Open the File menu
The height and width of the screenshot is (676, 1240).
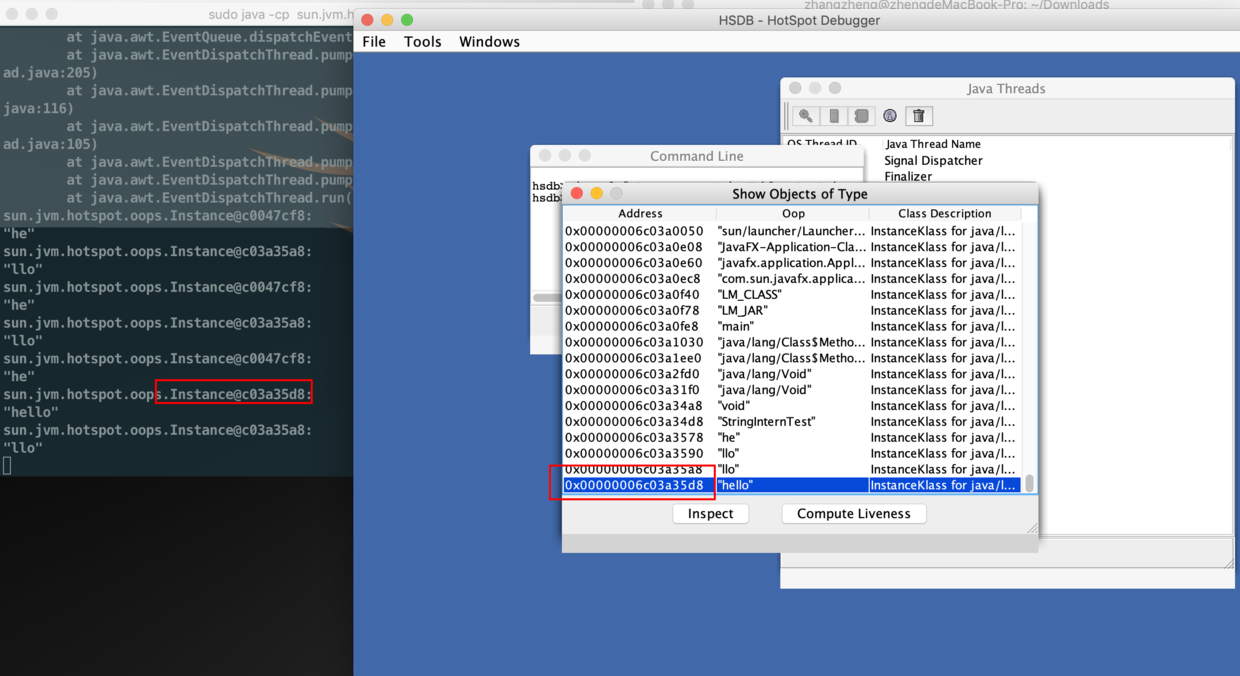[374, 42]
